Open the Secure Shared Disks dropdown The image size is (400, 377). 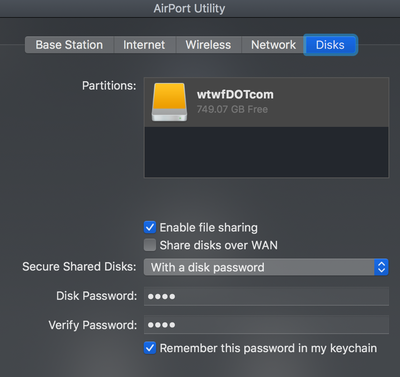pyautogui.click(x=266, y=267)
